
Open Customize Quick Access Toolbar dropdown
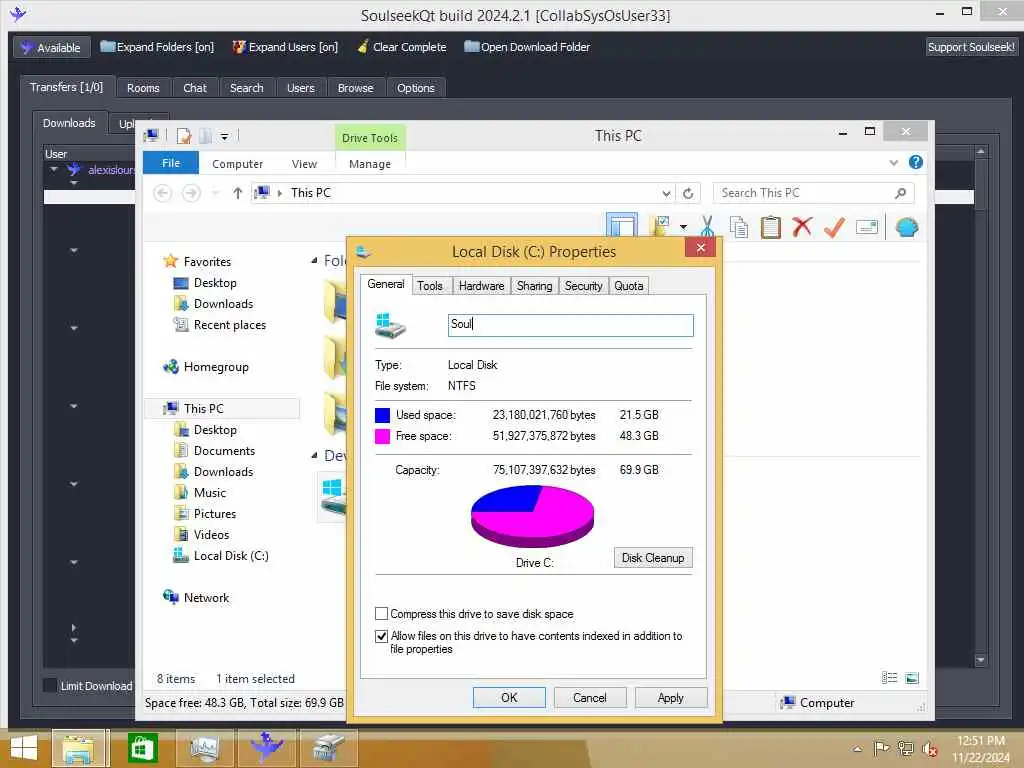224,136
